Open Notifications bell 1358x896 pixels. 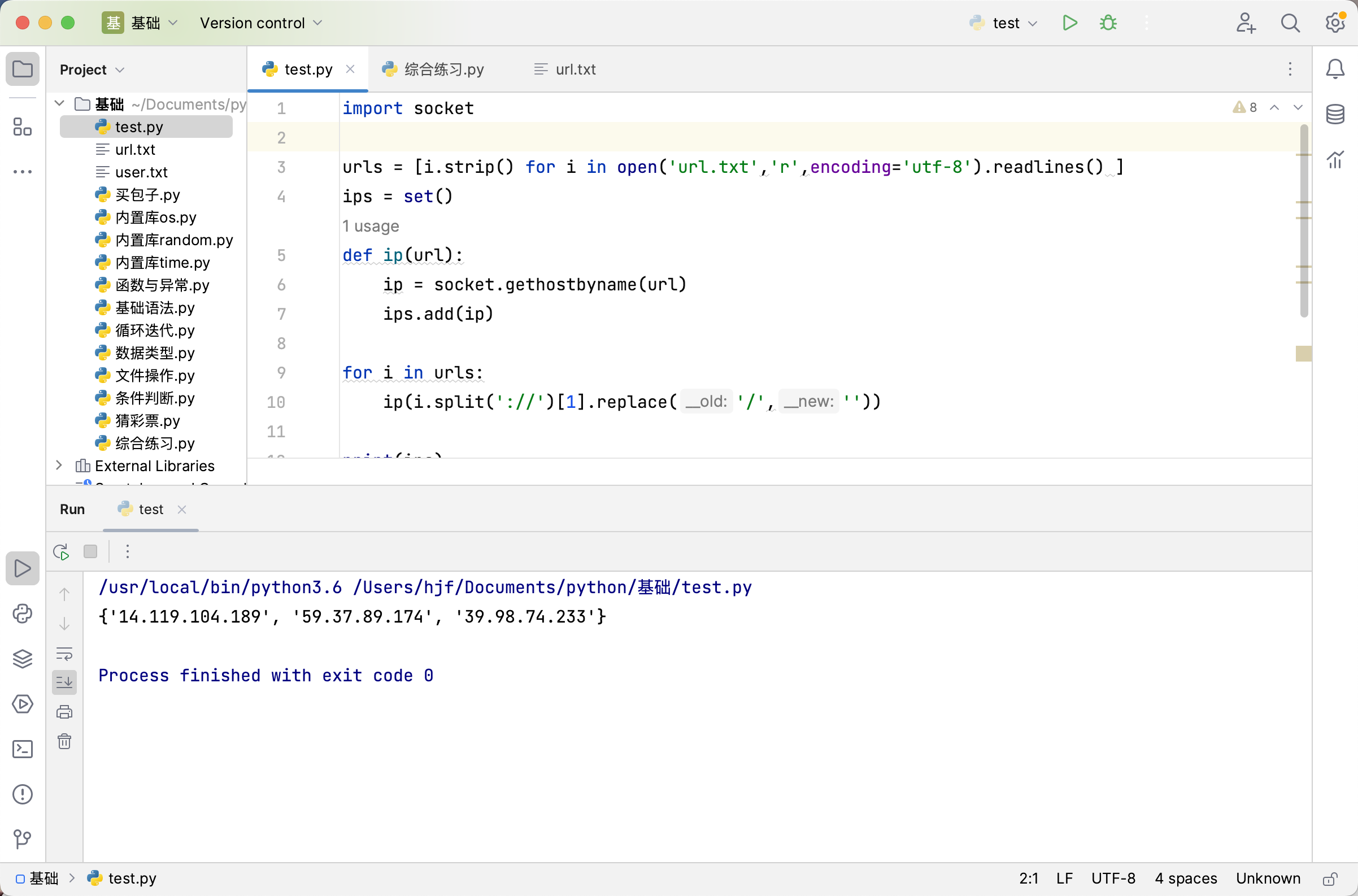(x=1335, y=69)
